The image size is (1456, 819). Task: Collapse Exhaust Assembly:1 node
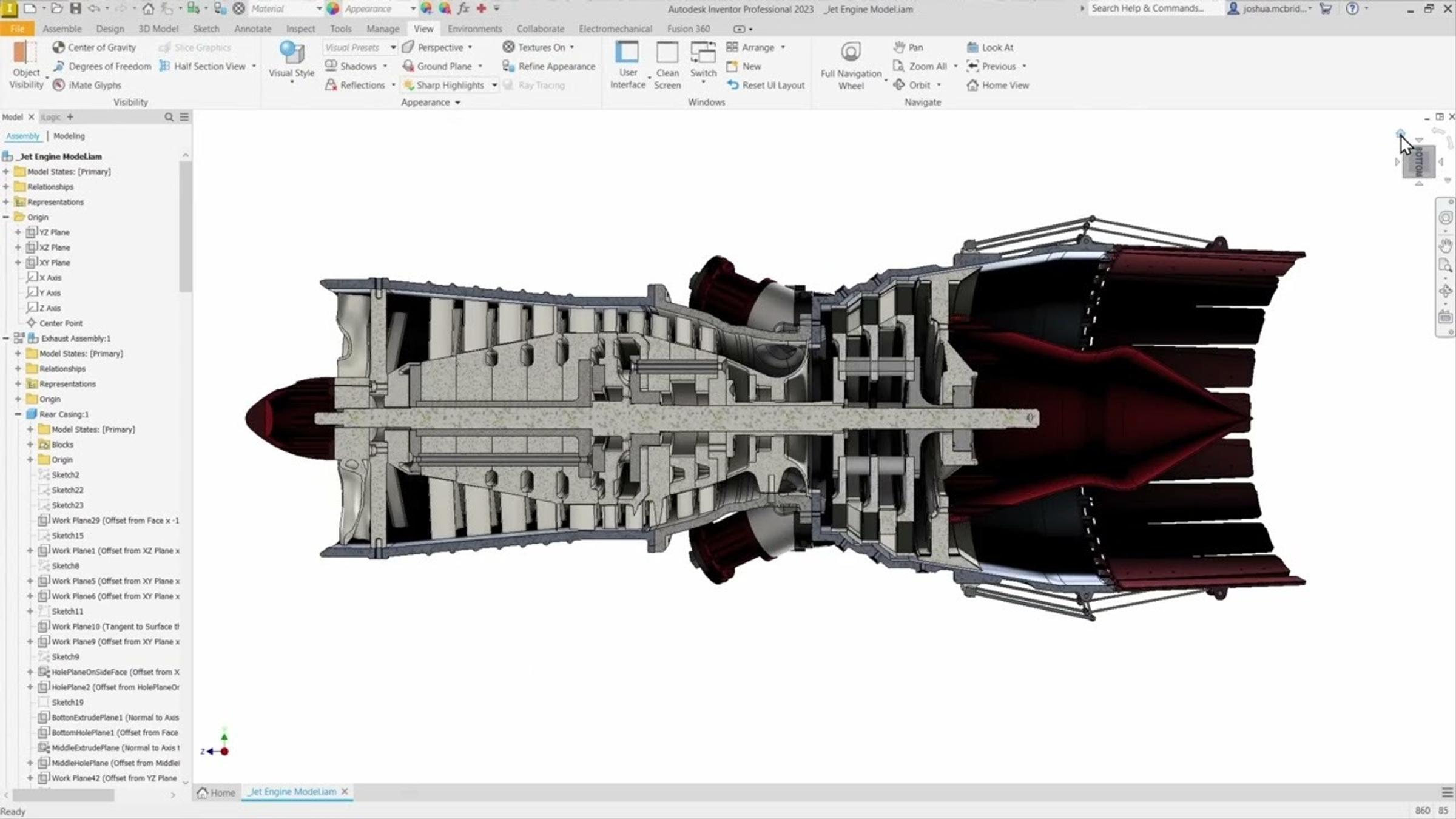(x=6, y=339)
